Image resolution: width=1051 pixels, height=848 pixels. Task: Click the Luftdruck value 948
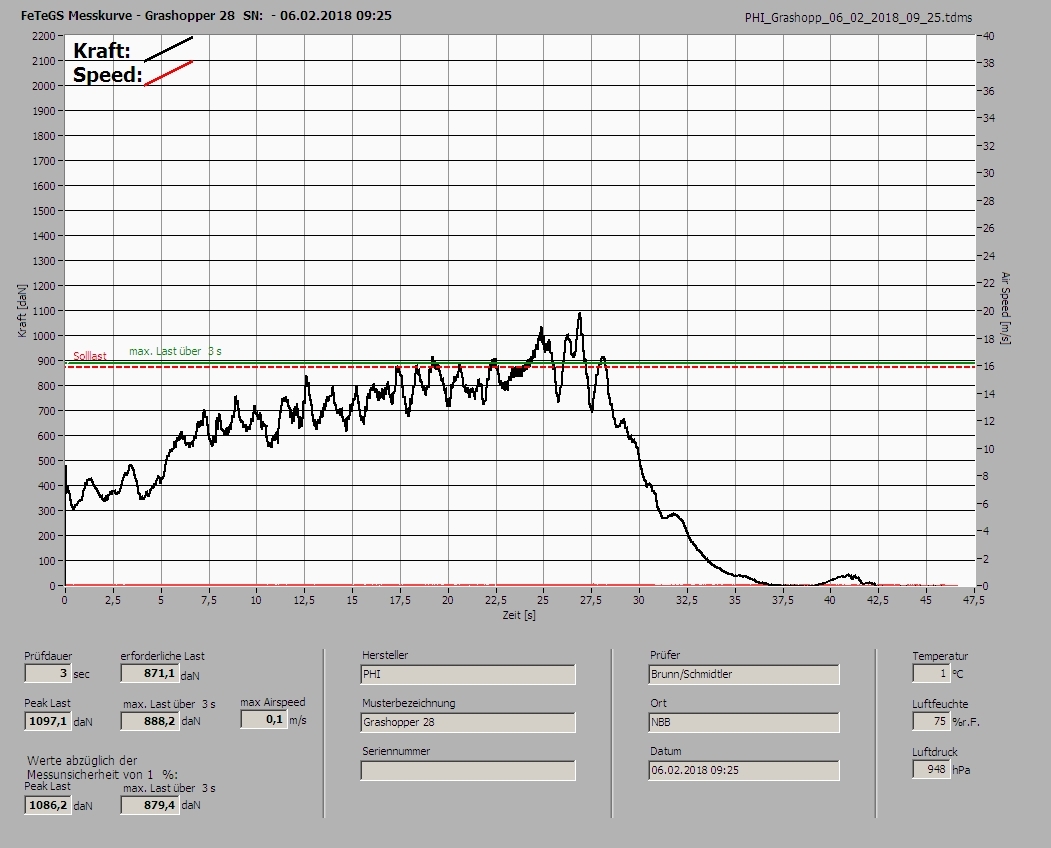pyautogui.click(x=930, y=769)
